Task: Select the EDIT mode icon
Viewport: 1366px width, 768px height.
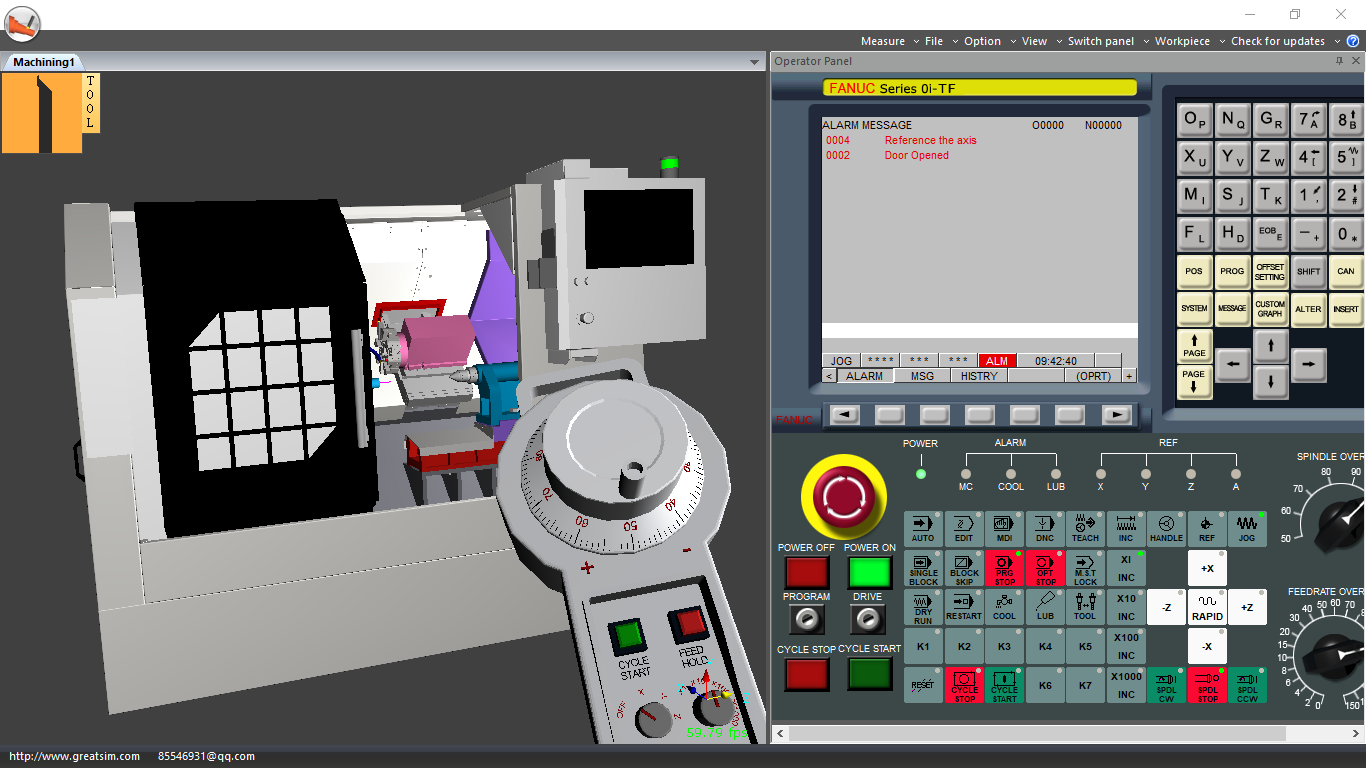Action: pyautogui.click(x=963, y=528)
